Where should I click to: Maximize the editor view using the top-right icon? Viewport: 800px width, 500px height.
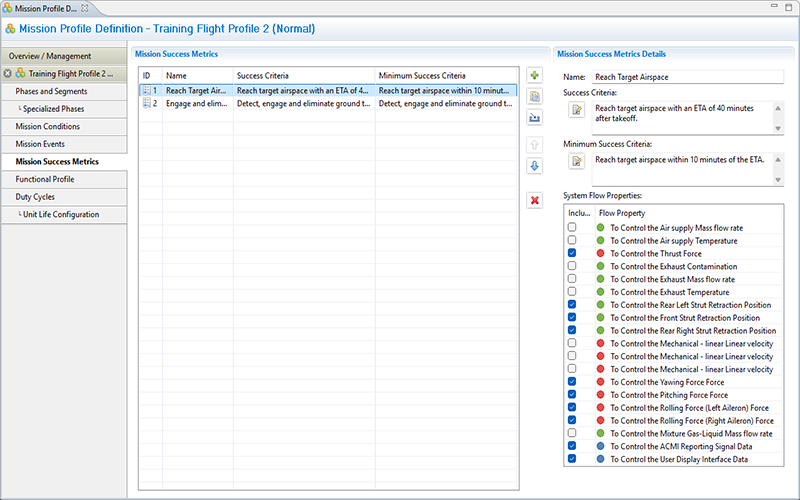coord(789,7)
